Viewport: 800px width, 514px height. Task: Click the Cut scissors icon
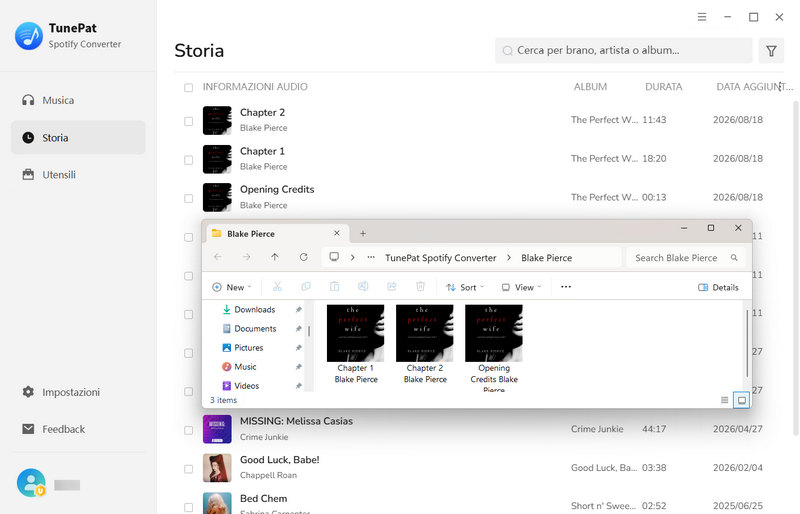click(x=277, y=287)
